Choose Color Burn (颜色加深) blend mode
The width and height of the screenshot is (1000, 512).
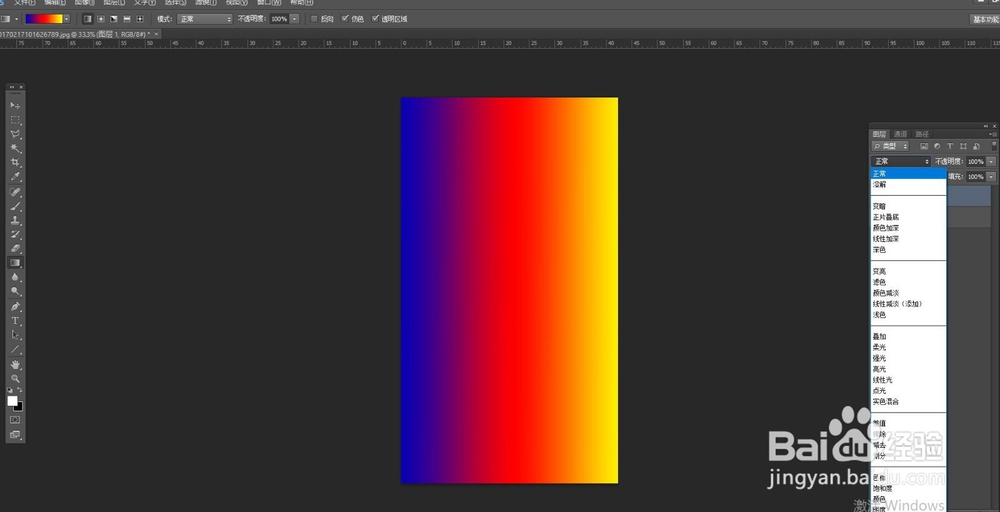pyautogui.click(x=908, y=228)
